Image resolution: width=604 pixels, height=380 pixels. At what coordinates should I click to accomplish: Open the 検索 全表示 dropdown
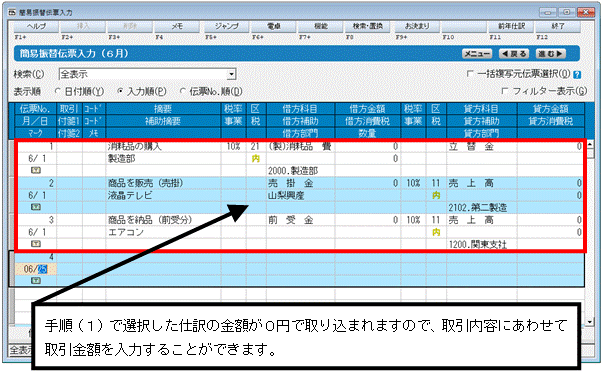point(231,74)
